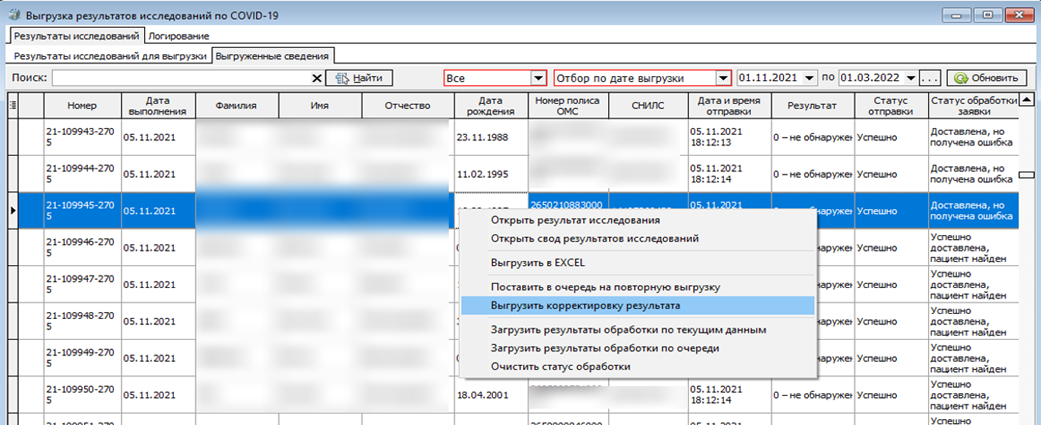Open the end date 01.03.2022 picker arrow
Image resolution: width=1041 pixels, height=425 pixels.
click(x=911, y=78)
